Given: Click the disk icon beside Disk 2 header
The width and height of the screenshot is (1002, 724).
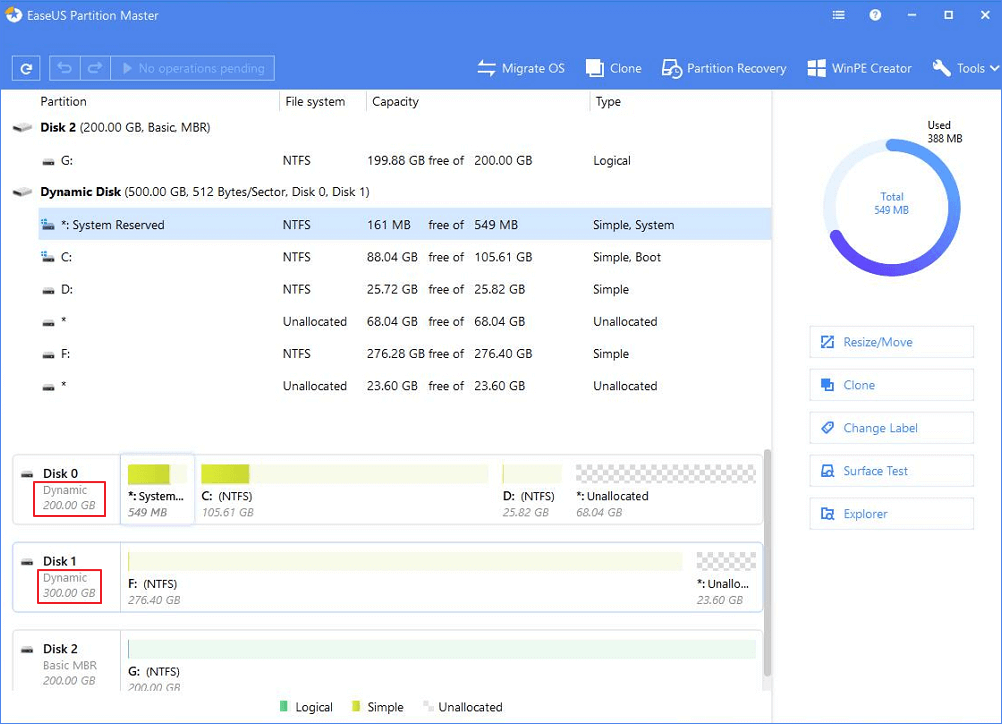Looking at the screenshot, I should pos(22,127).
